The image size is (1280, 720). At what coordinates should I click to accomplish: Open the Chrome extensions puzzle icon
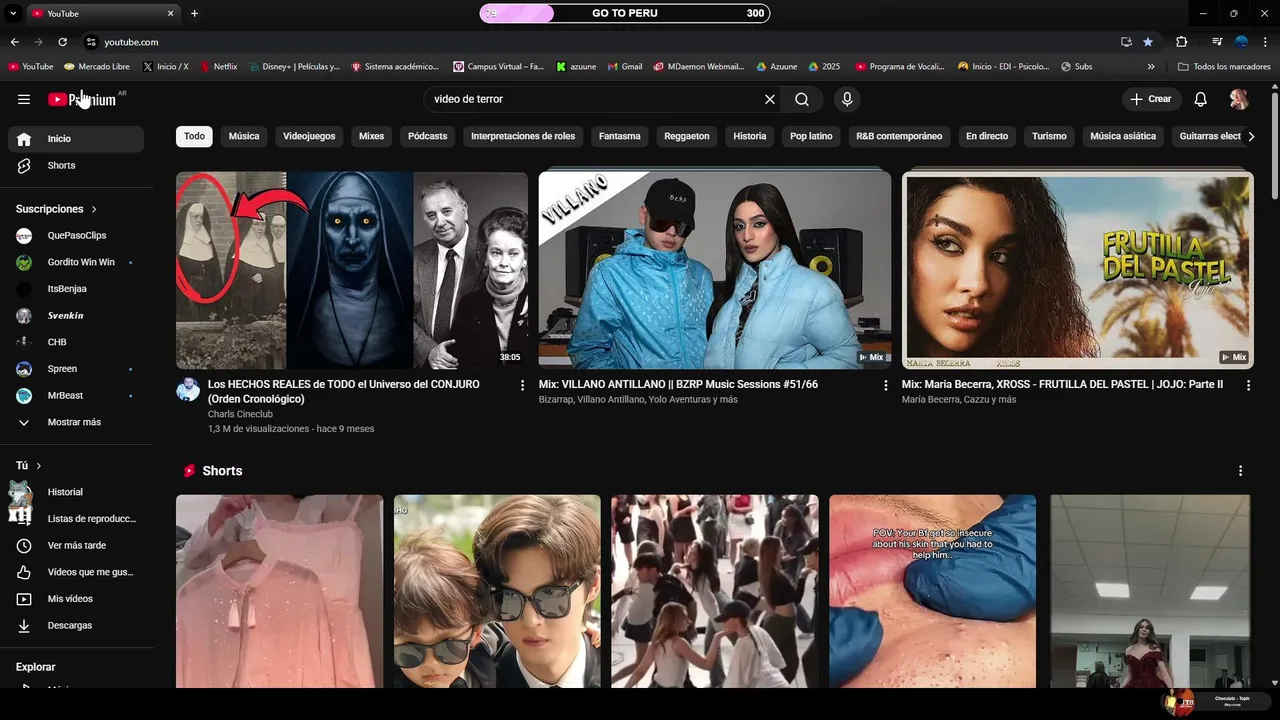click(x=1181, y=42)
